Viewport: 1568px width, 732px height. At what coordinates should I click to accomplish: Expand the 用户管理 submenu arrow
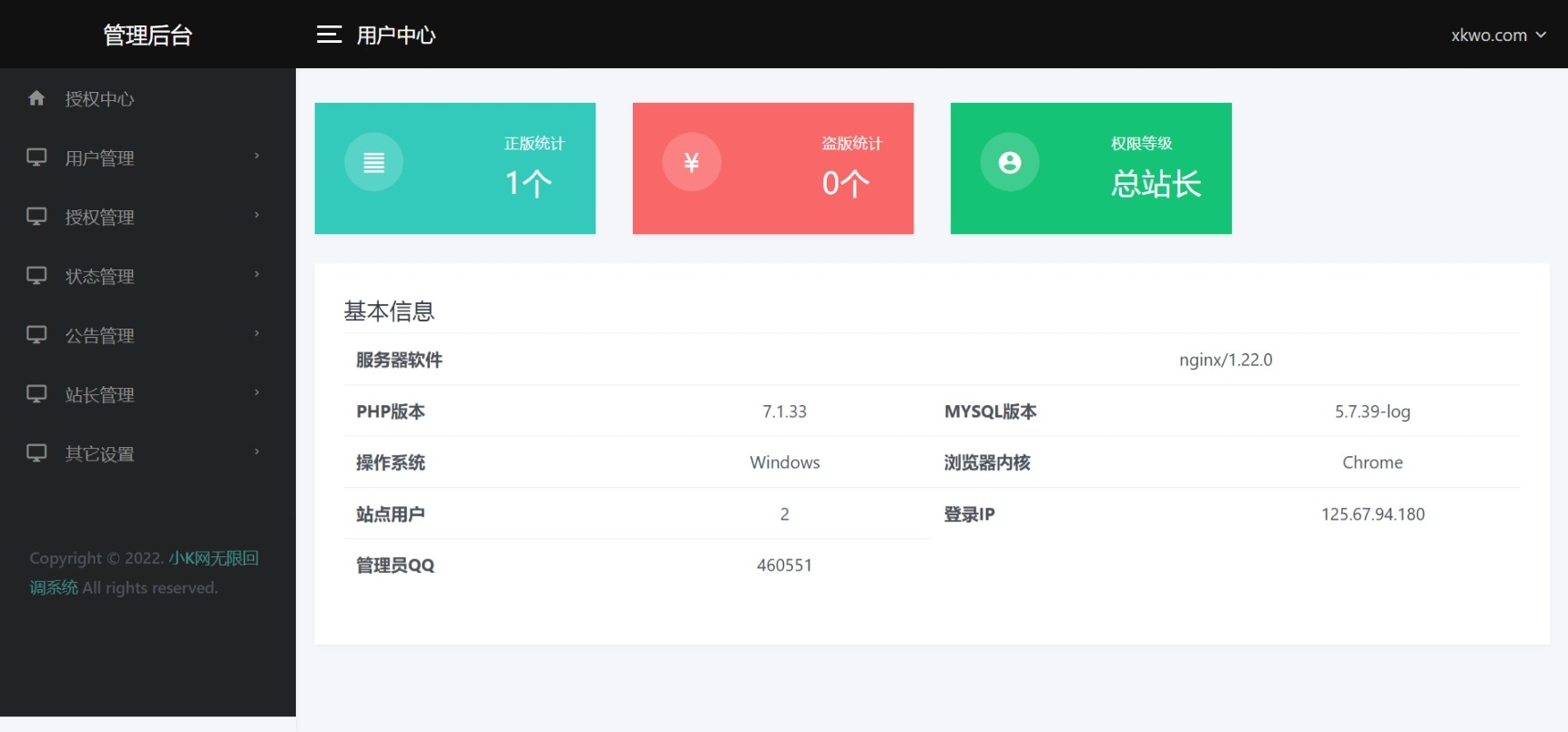[257, 157]
